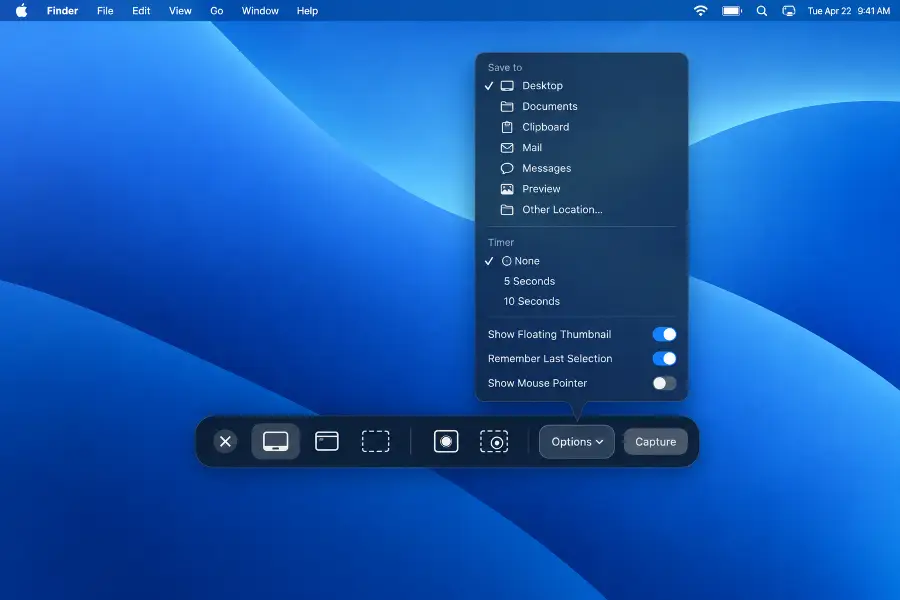Screen dimensions: 900x600
Task: Open the Window menu
Action: pyautogui.click(x=259, y=10)
